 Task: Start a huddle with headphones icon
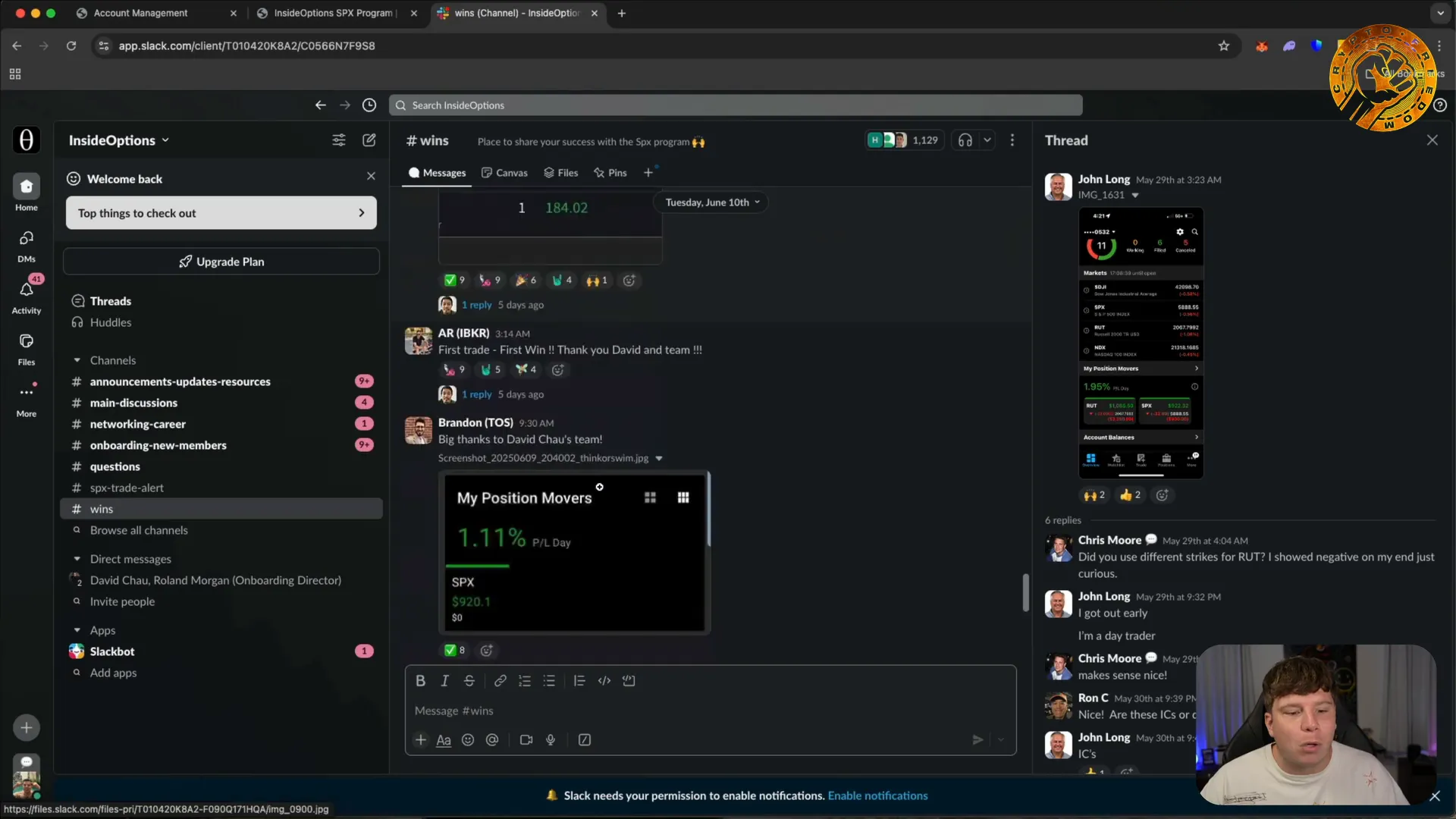coord(965,140)
